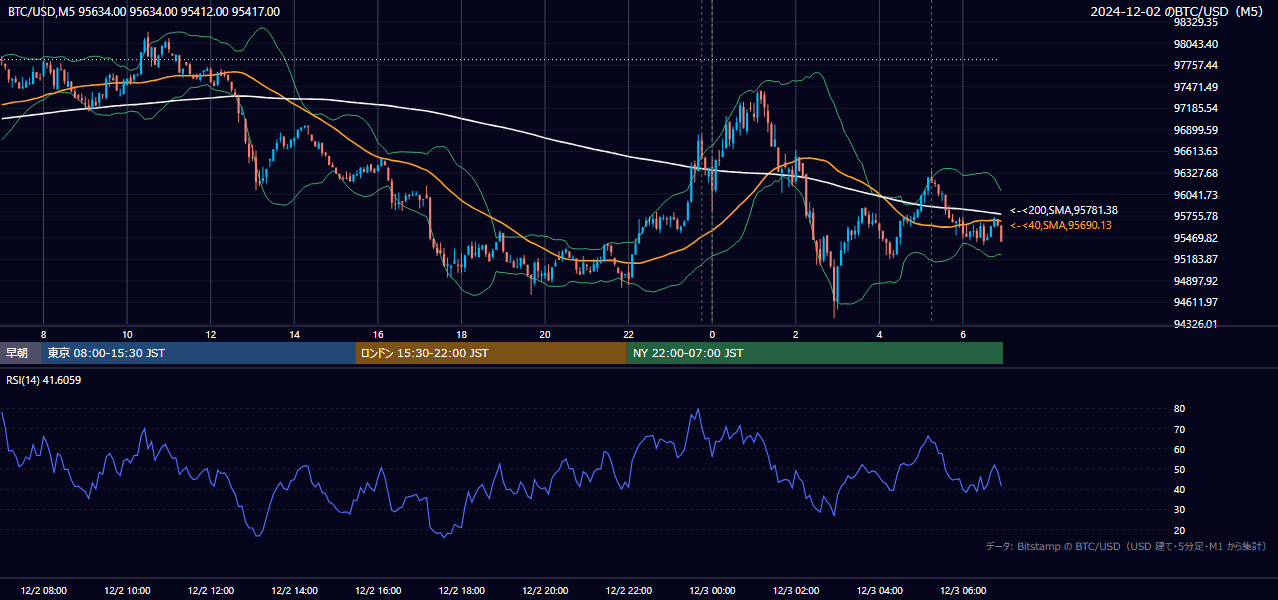Click hour label 16 under the price chart
This screenshot has height=600, width=1278.
[378, 334]
